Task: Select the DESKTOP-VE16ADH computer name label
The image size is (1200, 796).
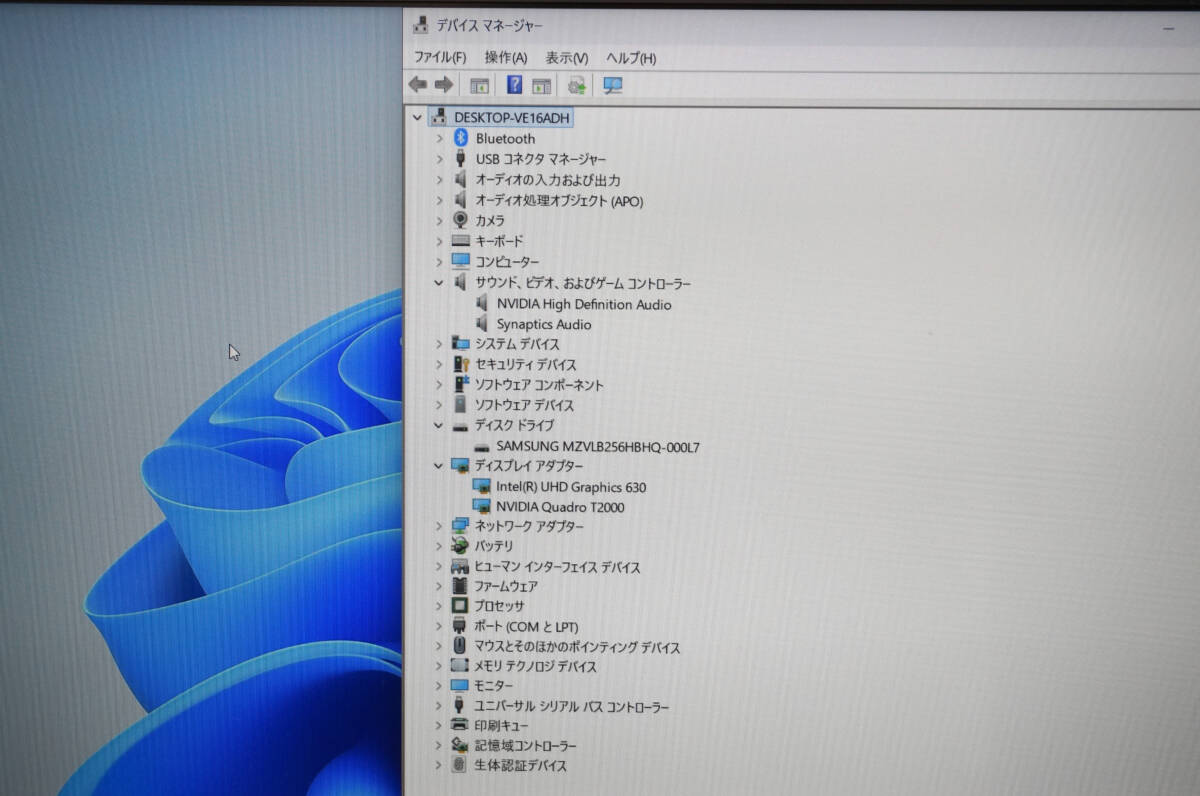Action: [512, 117]
